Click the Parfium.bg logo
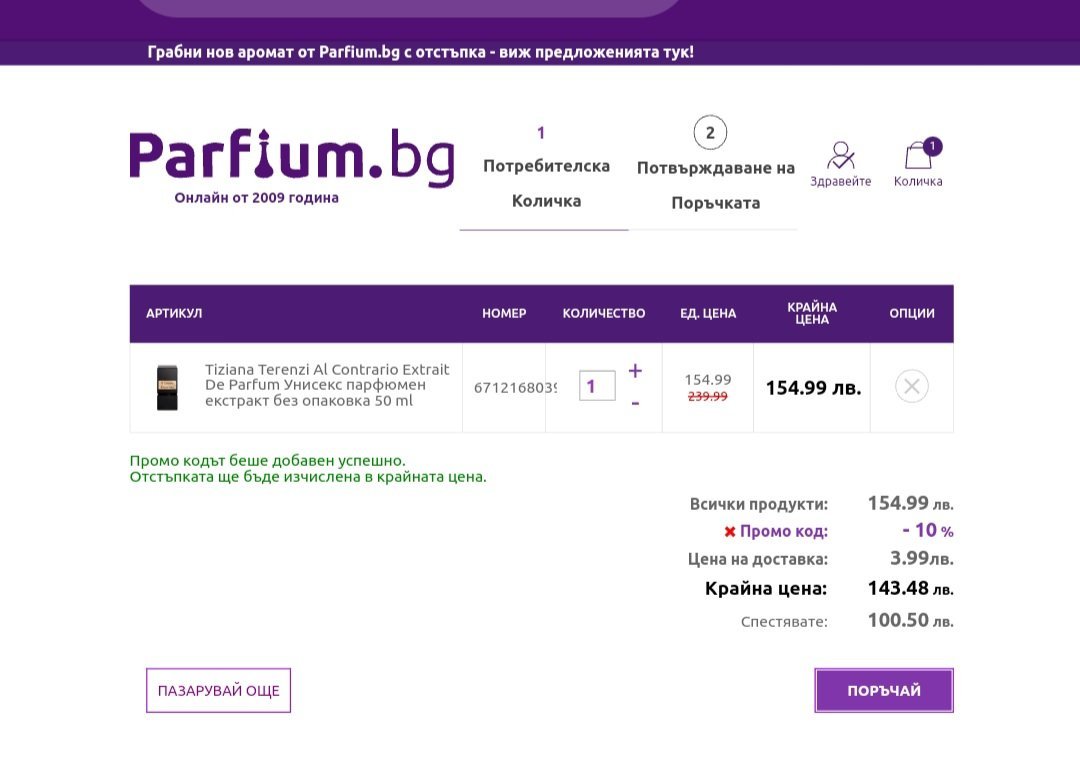1080x779 pixels. point(291,158)
